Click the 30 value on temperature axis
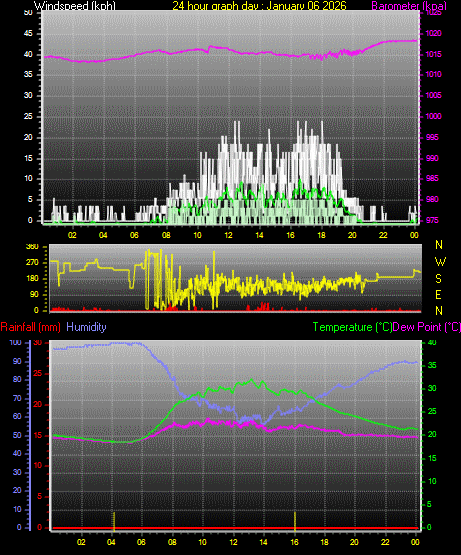 (x=432, y=388)
